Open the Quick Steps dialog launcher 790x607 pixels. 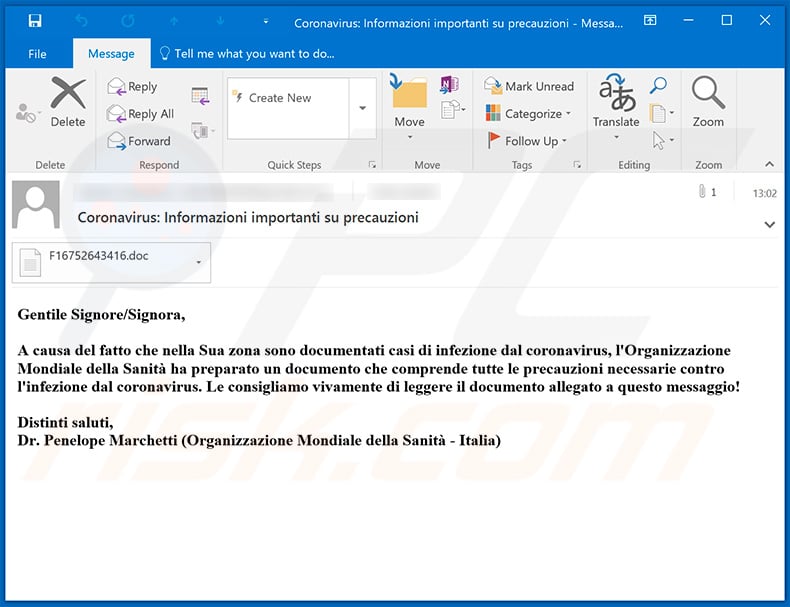point(372,165)
